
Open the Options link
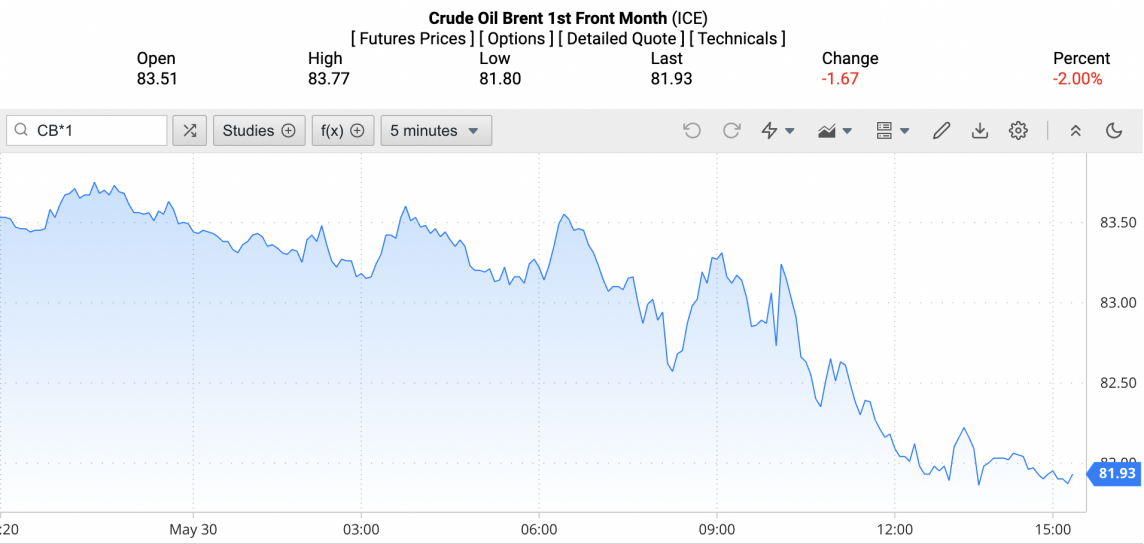pos(516,39)
